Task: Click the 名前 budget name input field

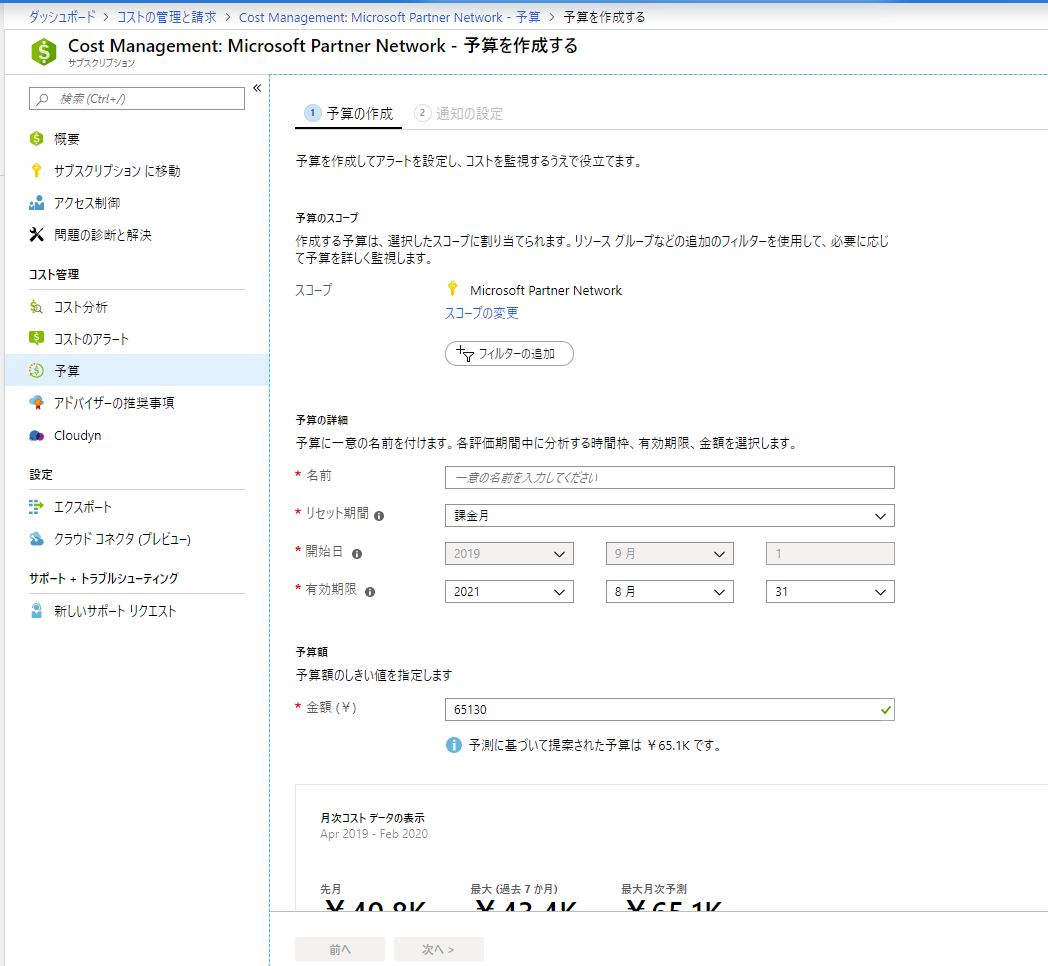Action: [x=670, y=477]
